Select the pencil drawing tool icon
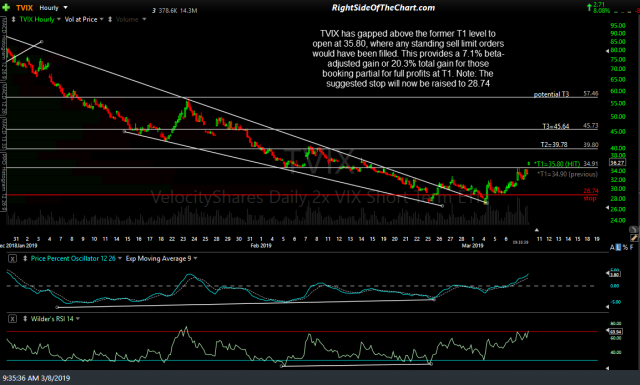This screenshot has height=385, width=640. 633,237
